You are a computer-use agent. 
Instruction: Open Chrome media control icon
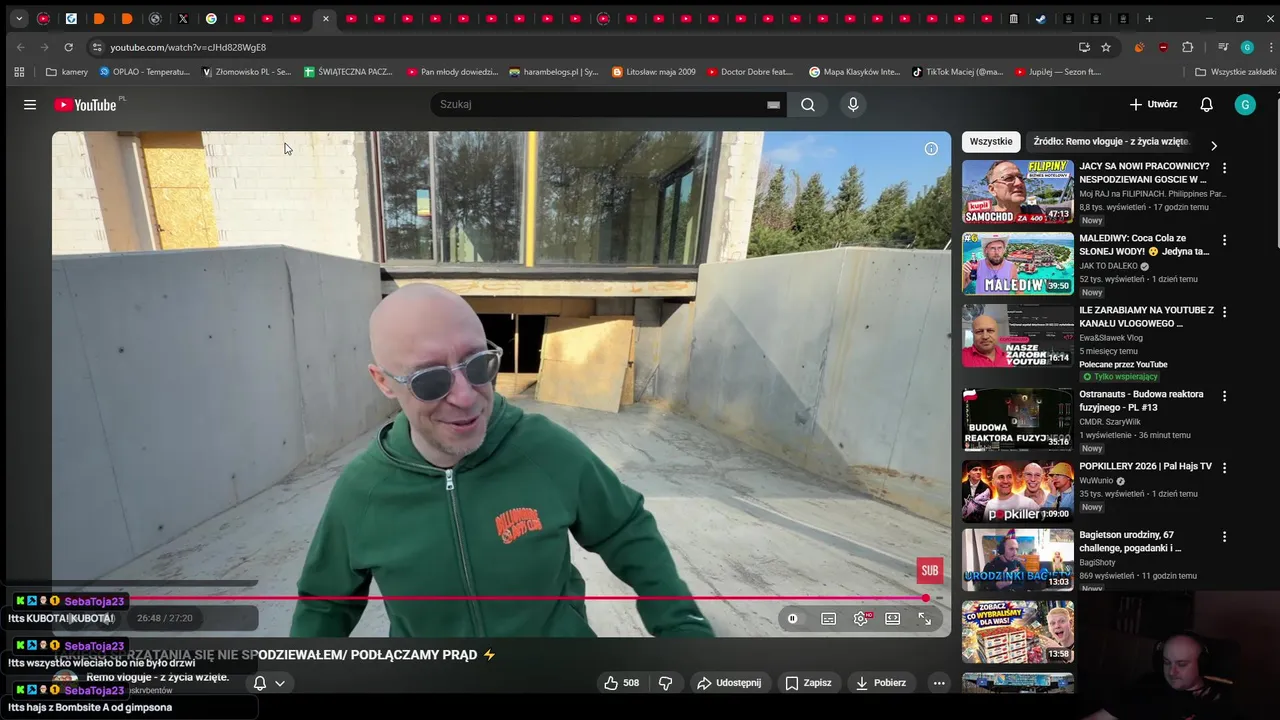pos(1223,47)
